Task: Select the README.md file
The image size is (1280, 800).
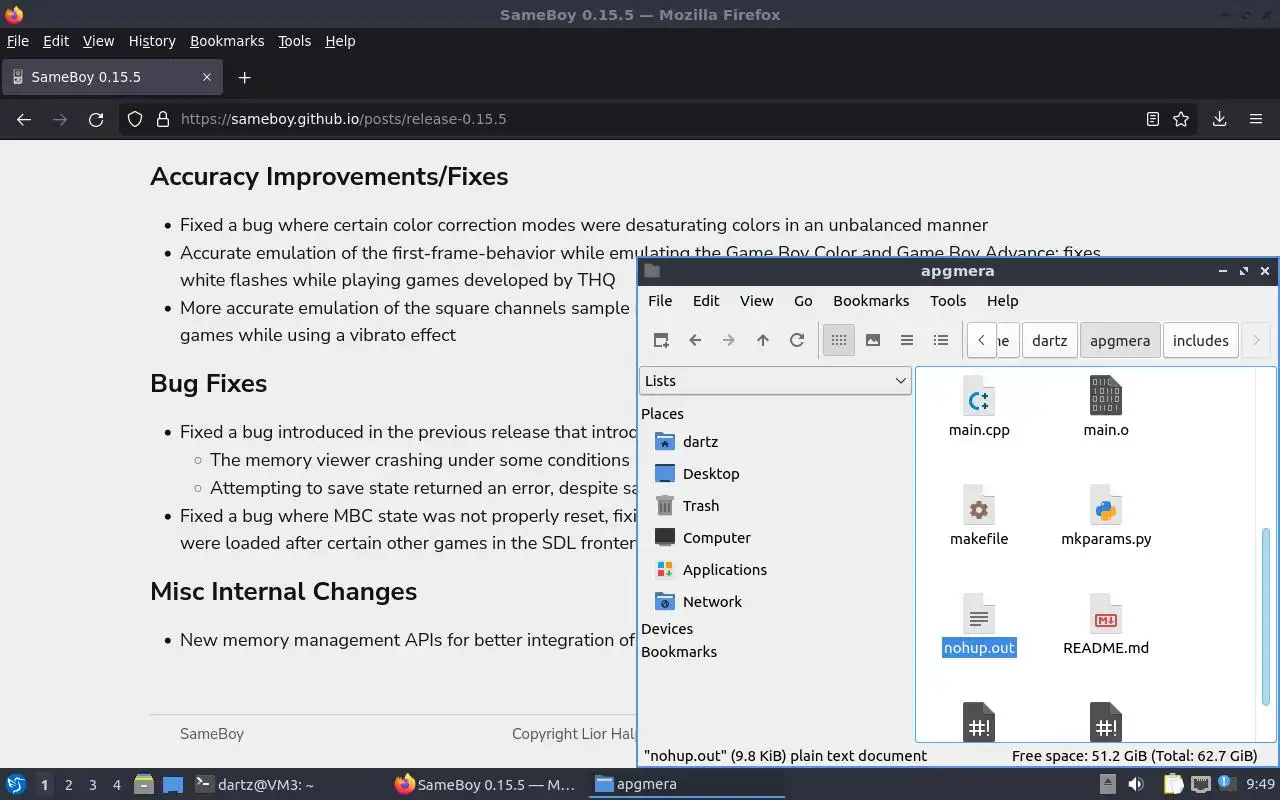Action: coord(1106,625)
